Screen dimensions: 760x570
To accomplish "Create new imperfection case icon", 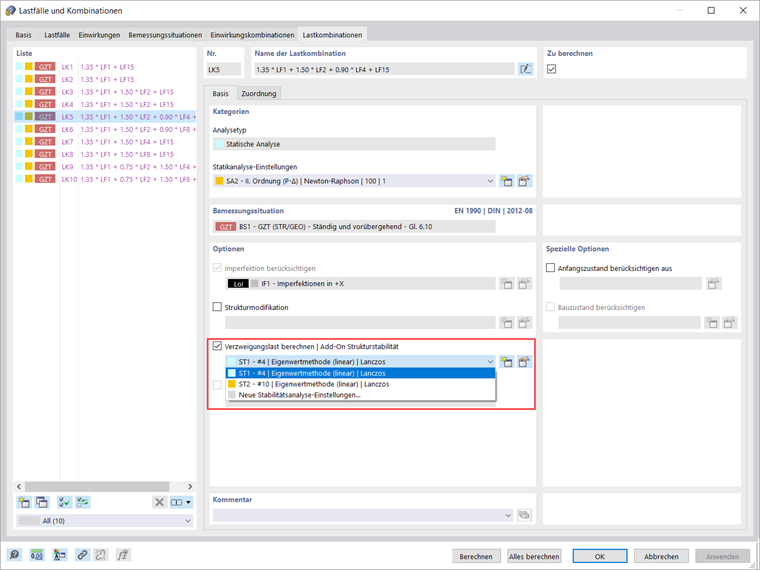I will pyautogui.click(x=507, y=284).
